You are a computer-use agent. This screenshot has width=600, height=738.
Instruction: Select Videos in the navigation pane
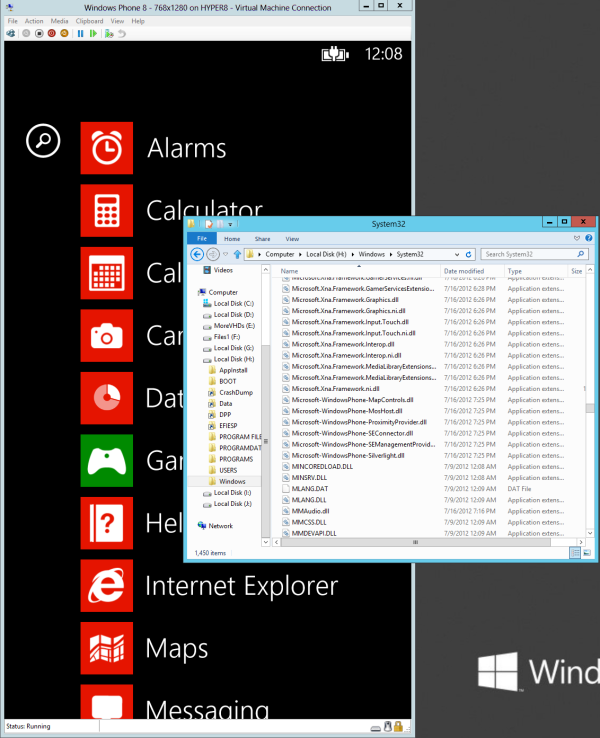coord(223,270)
